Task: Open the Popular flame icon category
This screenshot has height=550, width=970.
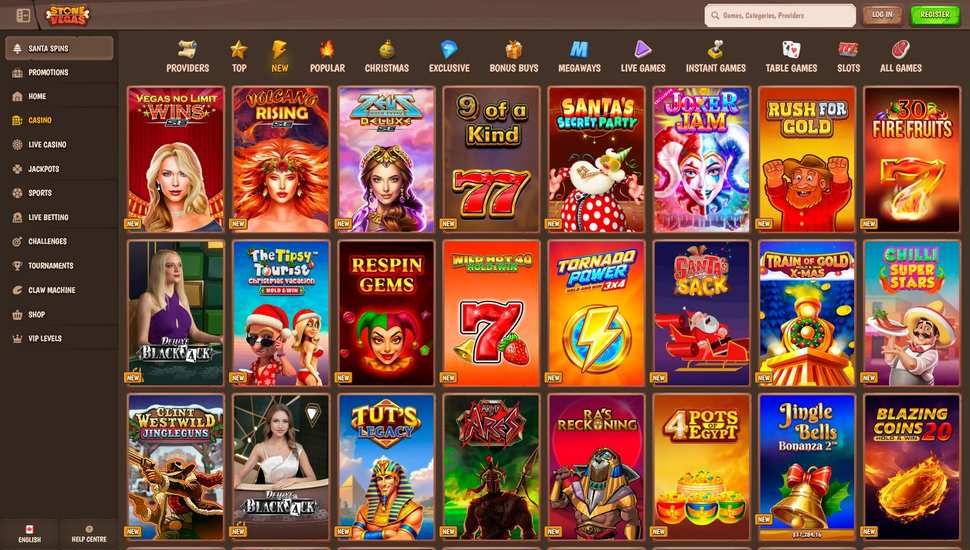Action: pyautogui.click(x=327, y=56)
